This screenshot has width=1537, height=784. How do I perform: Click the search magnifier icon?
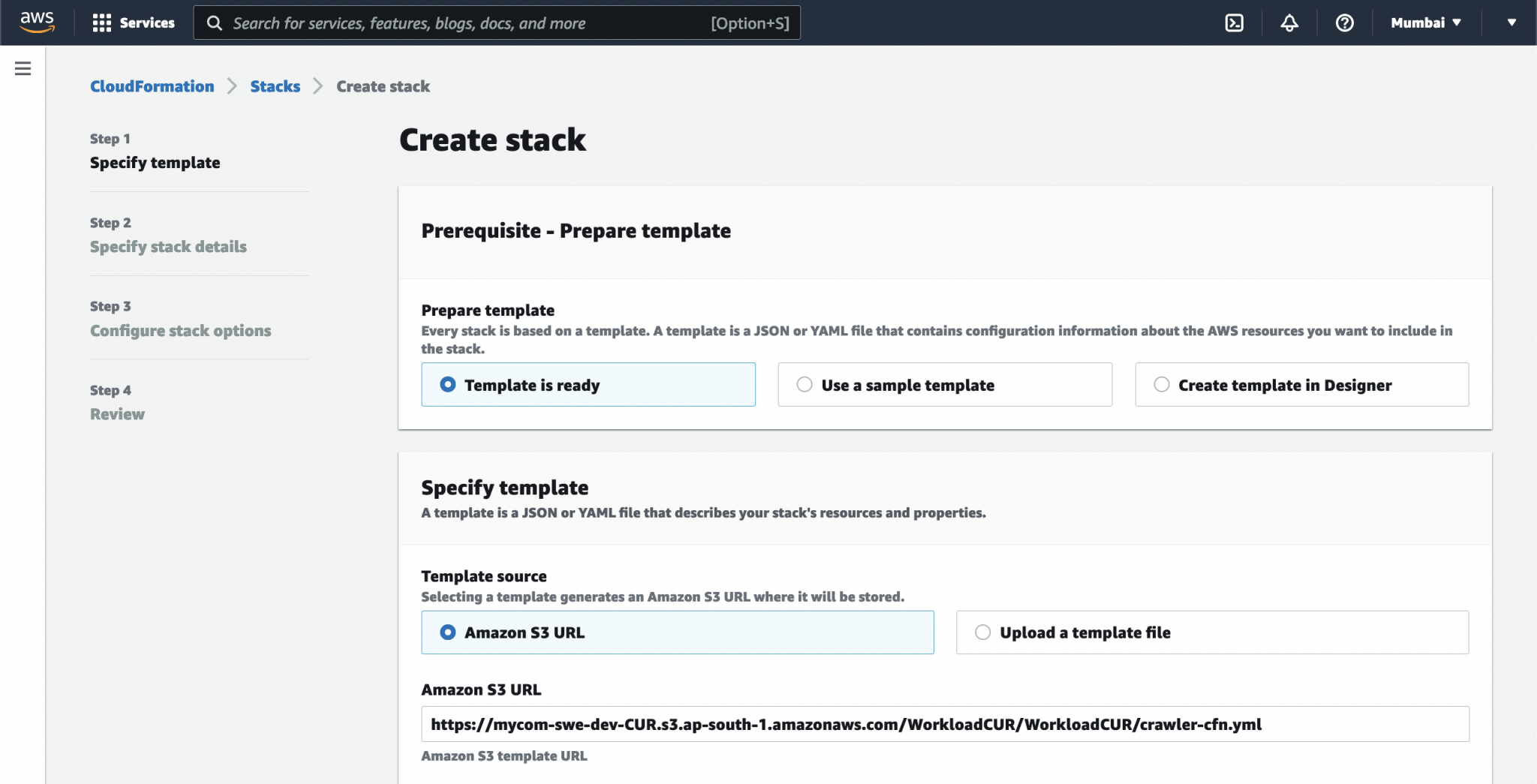215,23
